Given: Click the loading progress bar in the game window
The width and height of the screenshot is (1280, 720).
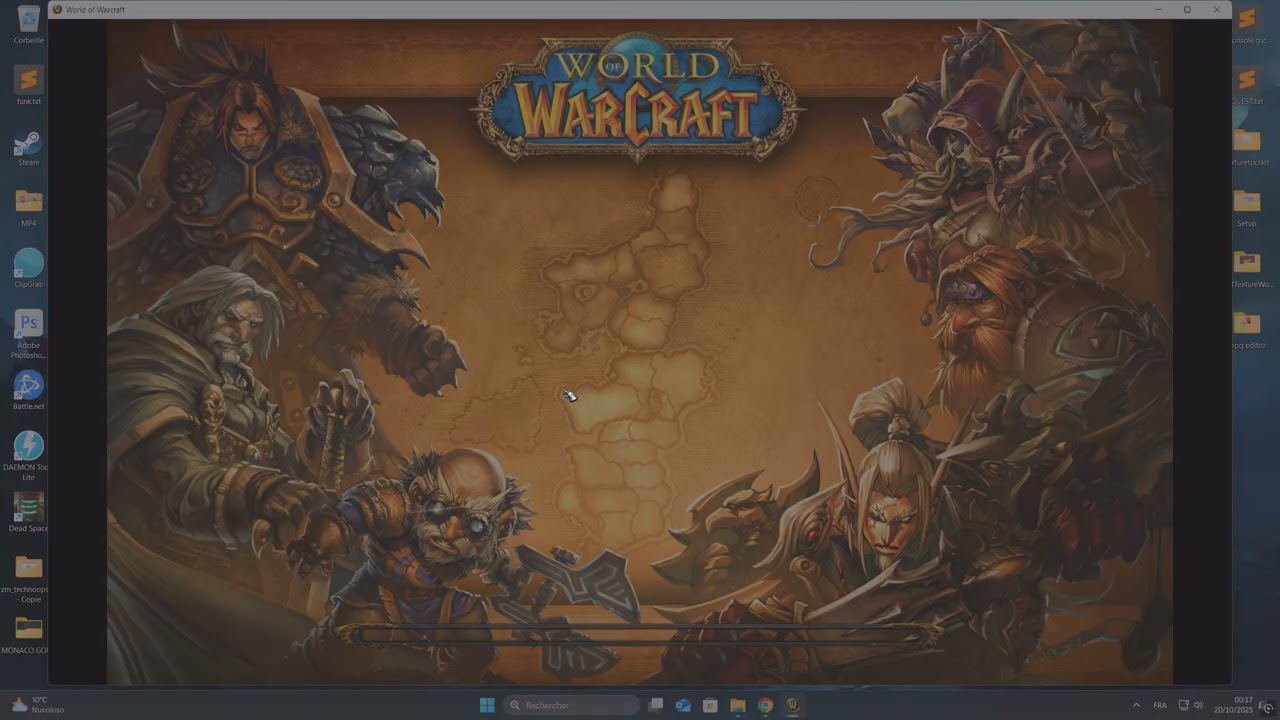Looking at the screenshot, I should coord(638,634).
